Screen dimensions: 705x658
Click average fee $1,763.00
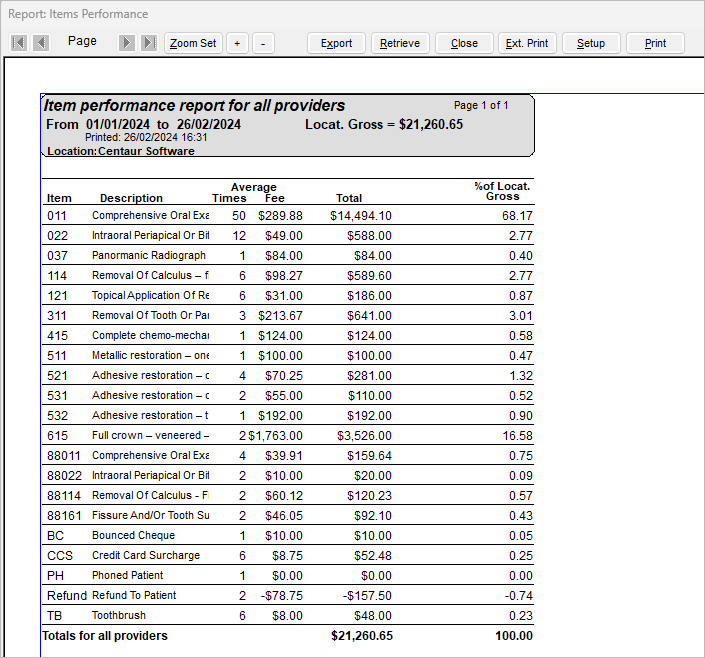click(276, 436)
